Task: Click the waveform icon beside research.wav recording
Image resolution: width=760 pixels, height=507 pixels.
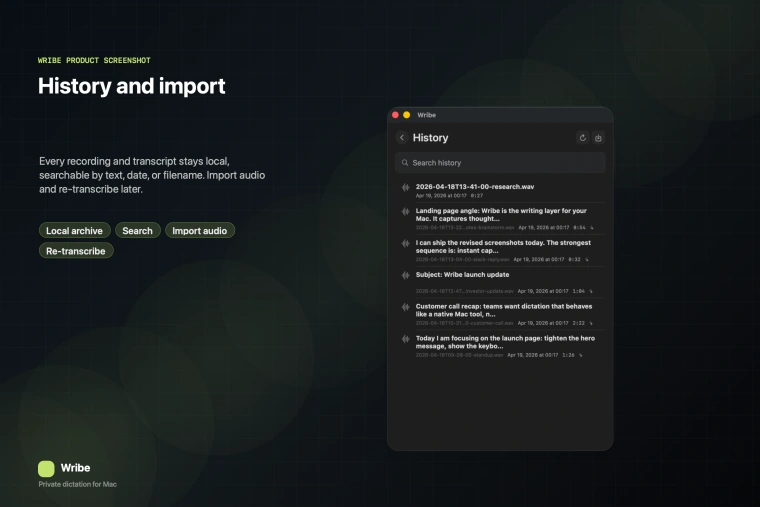Action: click(405, 188)
